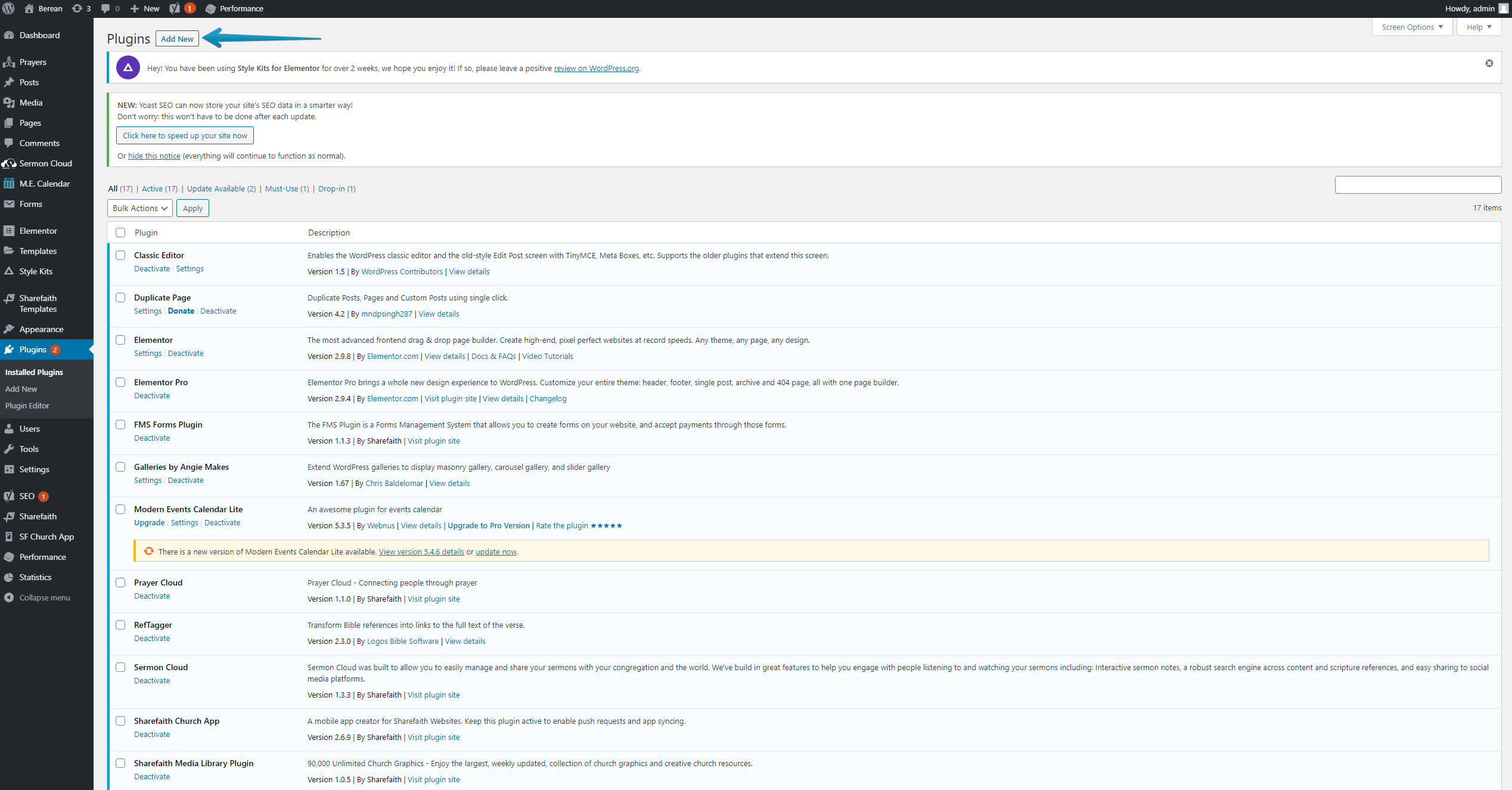This screenshot has height=790, width=1512.
Task: Open the Elementor Pro Changelog link
Action: click(548, 398)
